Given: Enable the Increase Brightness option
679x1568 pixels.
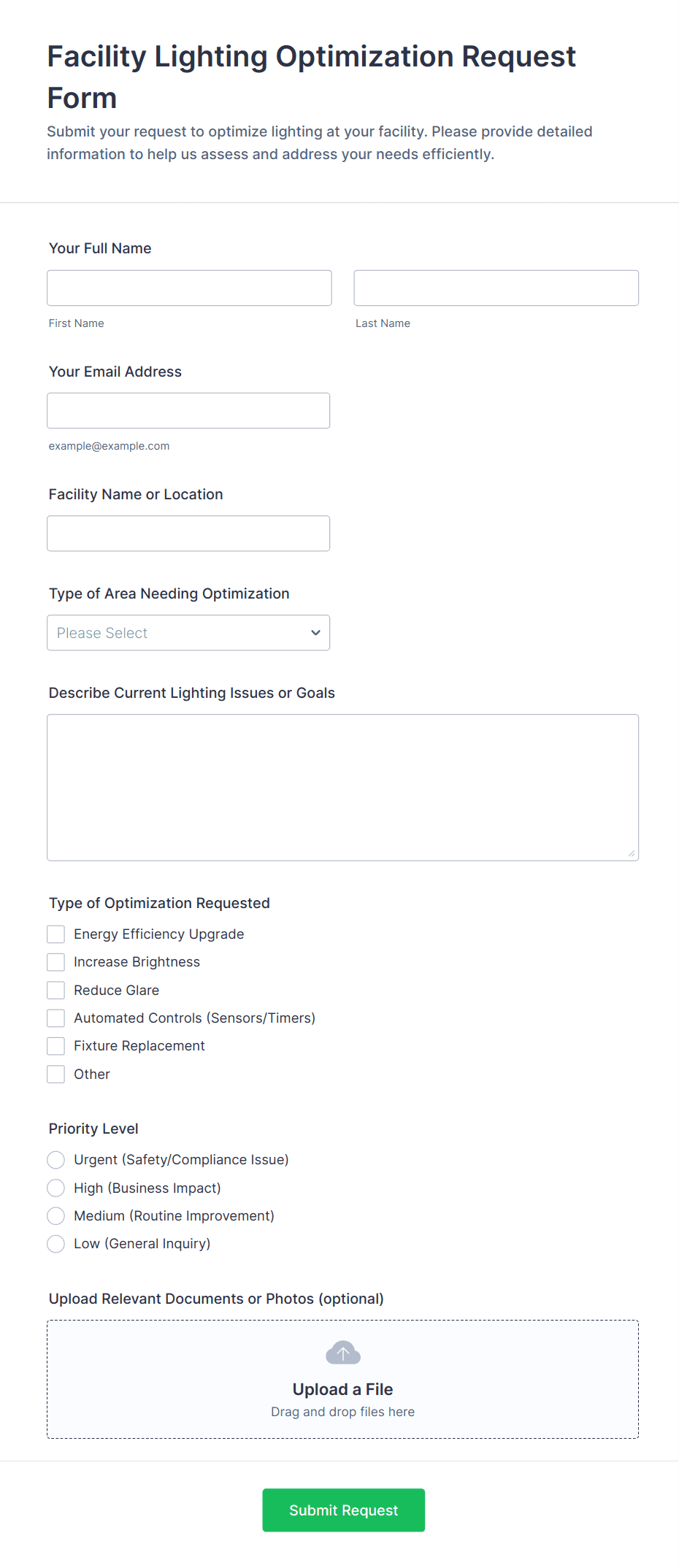Looking at the screenshot, I should (x=56, y=962).
